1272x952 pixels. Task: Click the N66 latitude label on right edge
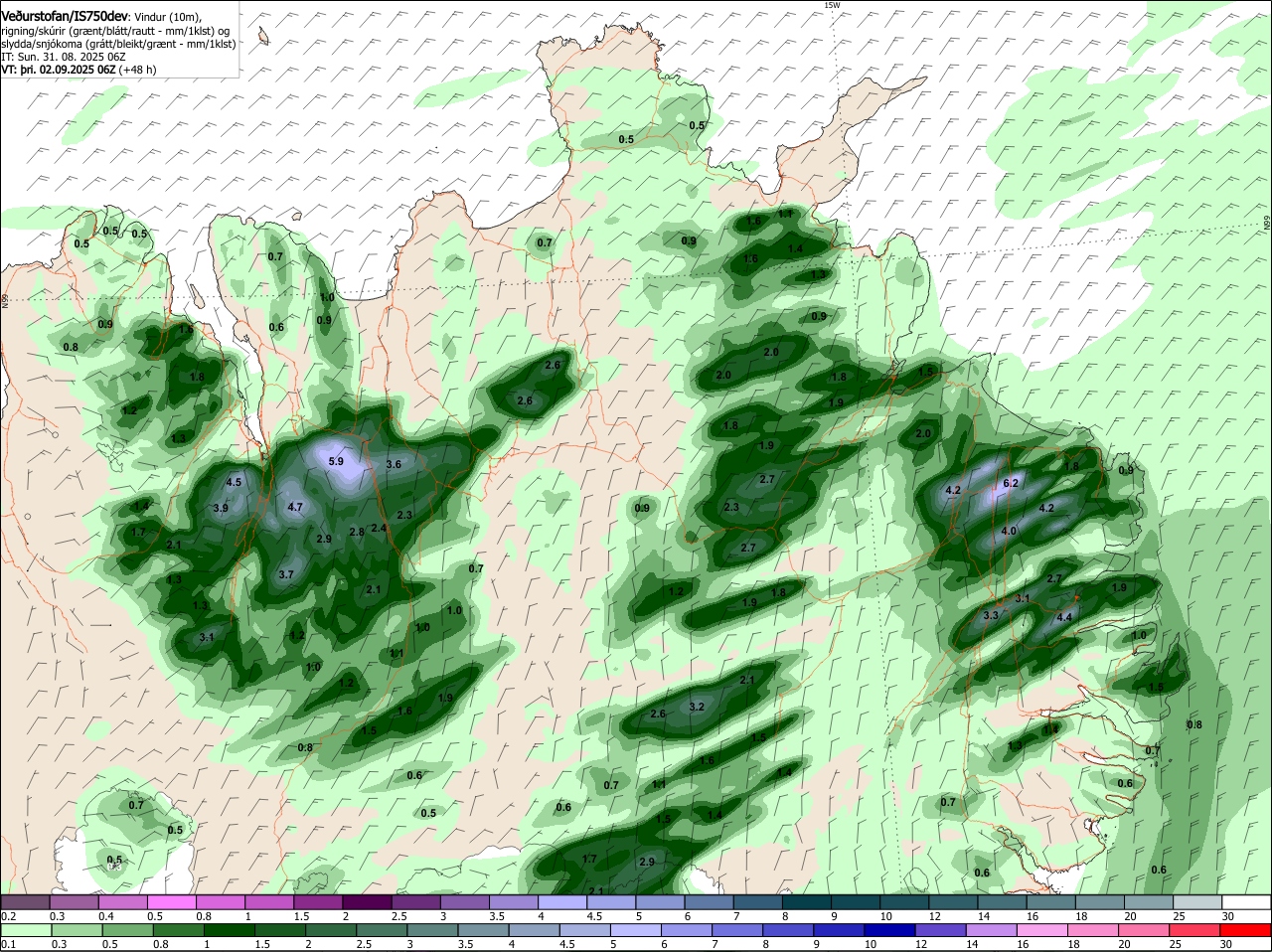[x=1267, y=225]
